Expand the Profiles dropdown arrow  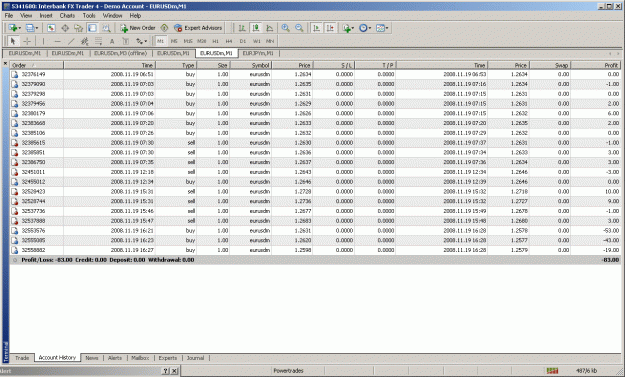pyautogui.click(x=37, y=28)
